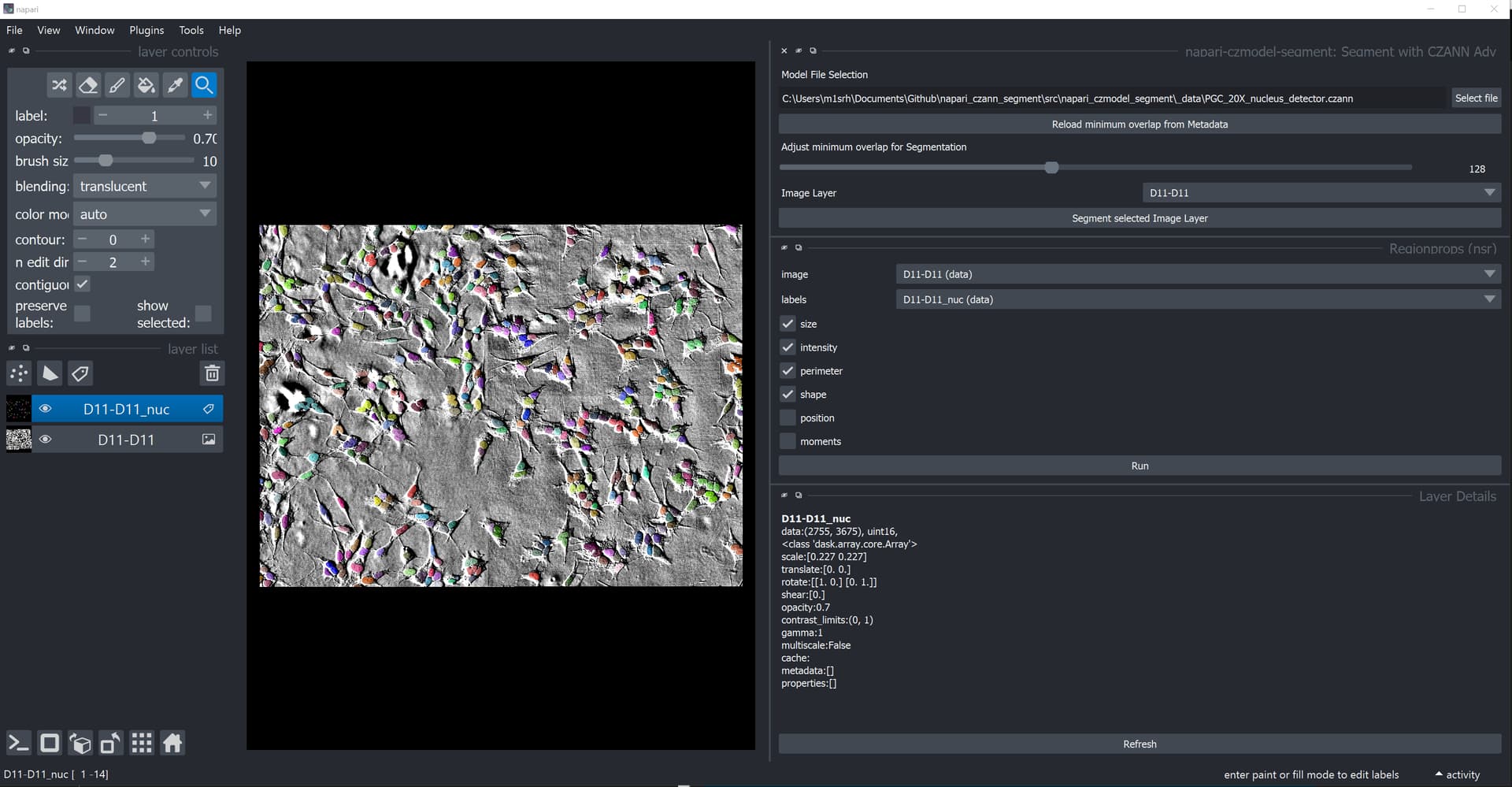
Task: Activate the paint brush tool
Action: coord(117,85)
